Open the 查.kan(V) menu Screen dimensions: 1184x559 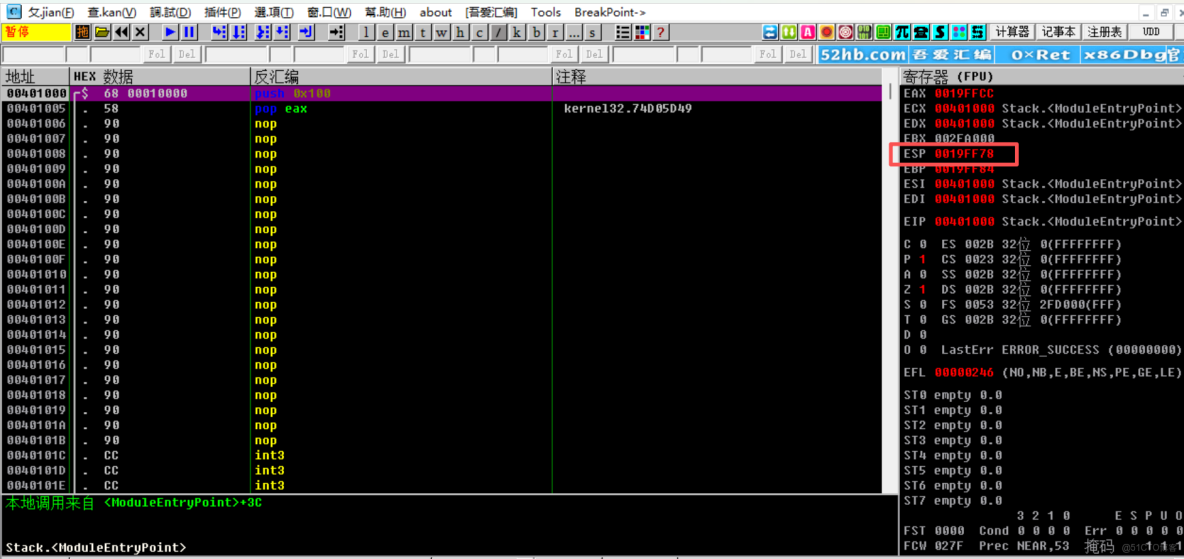tap(112, 12)
